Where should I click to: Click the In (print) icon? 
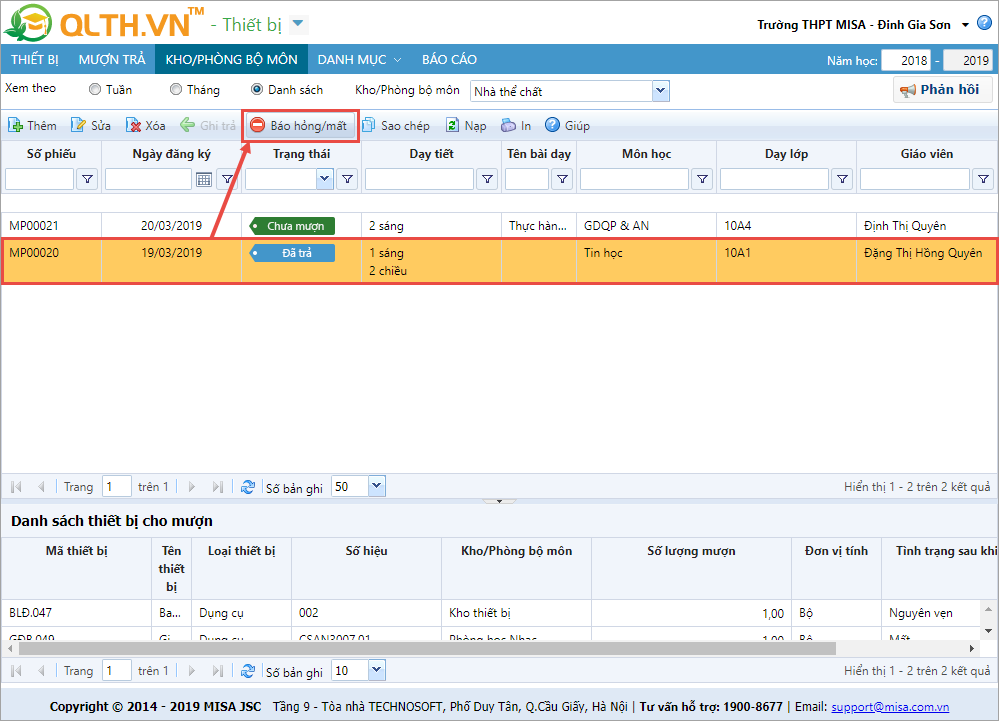(508, 125)
